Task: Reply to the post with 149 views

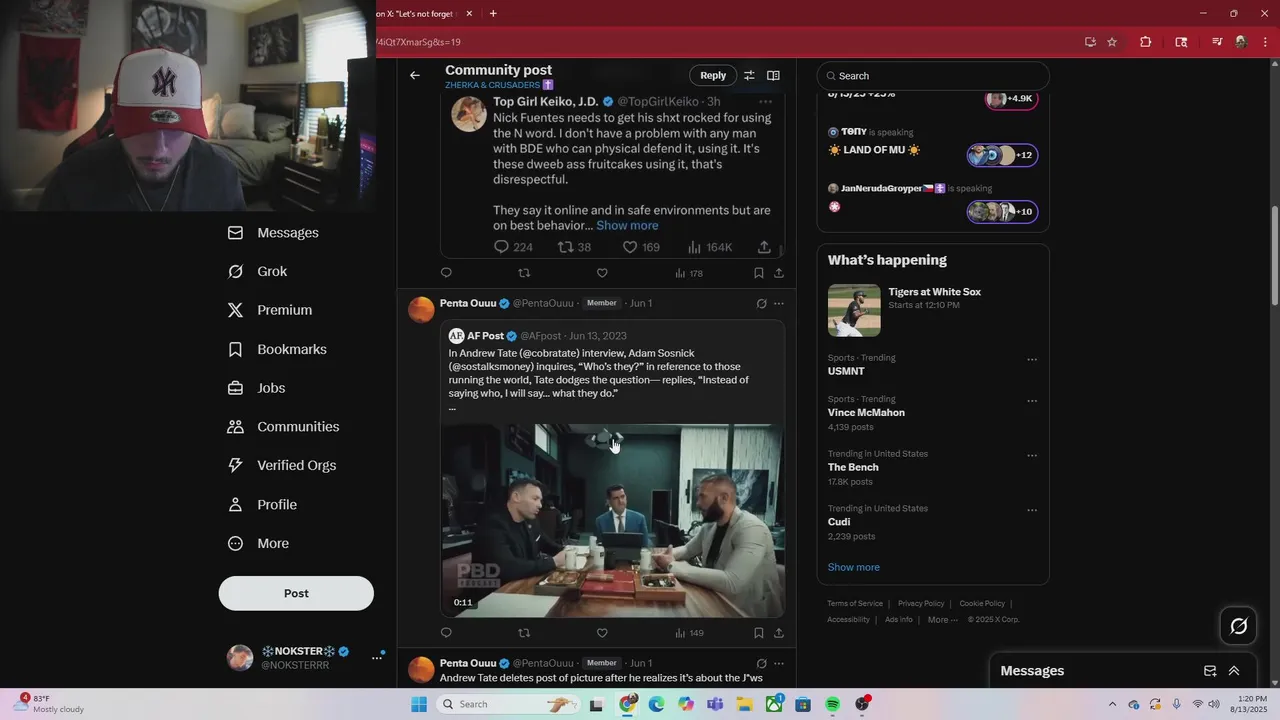Action: [x=446, y=633]
